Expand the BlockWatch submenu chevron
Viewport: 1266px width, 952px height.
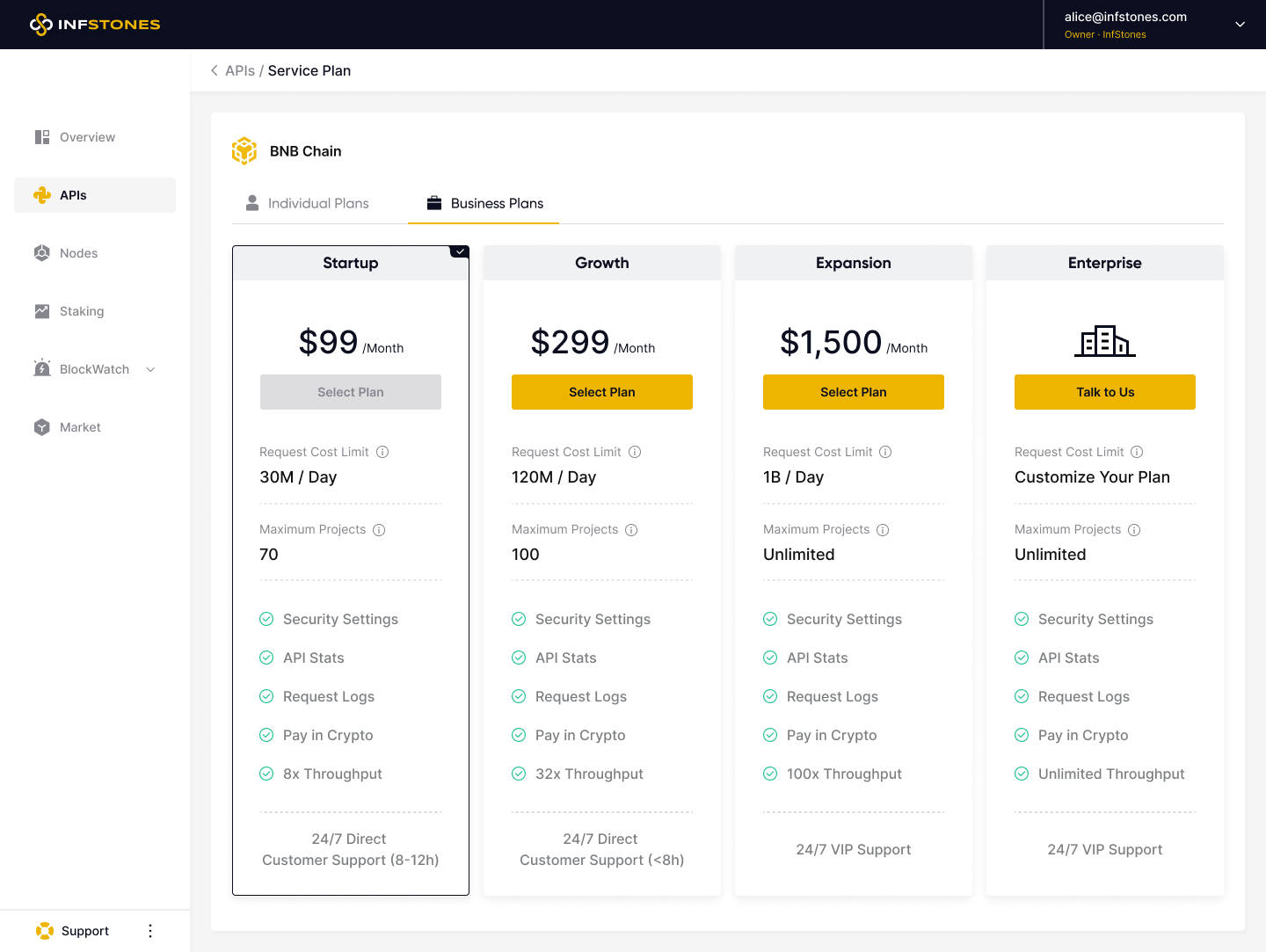pos(150,369)
